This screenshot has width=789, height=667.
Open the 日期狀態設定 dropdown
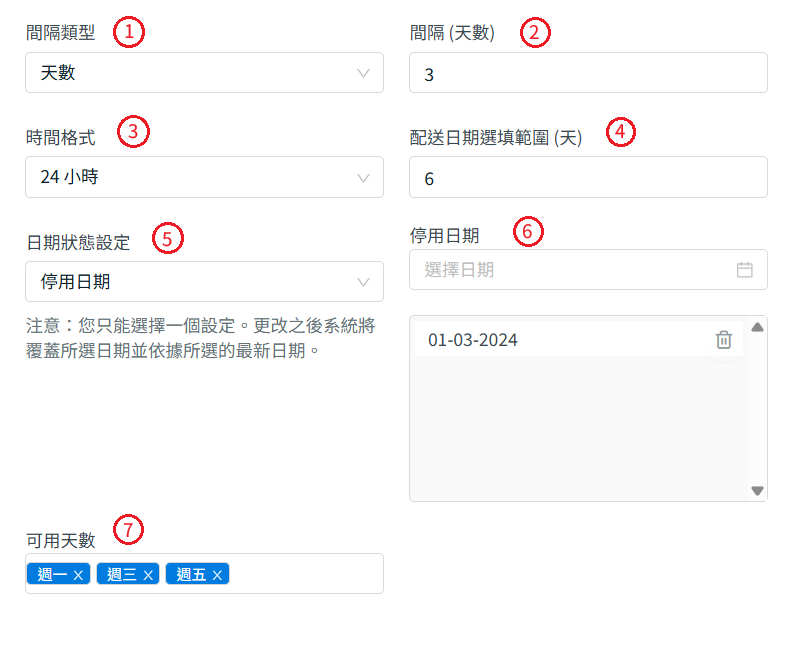tap(204, 282)
